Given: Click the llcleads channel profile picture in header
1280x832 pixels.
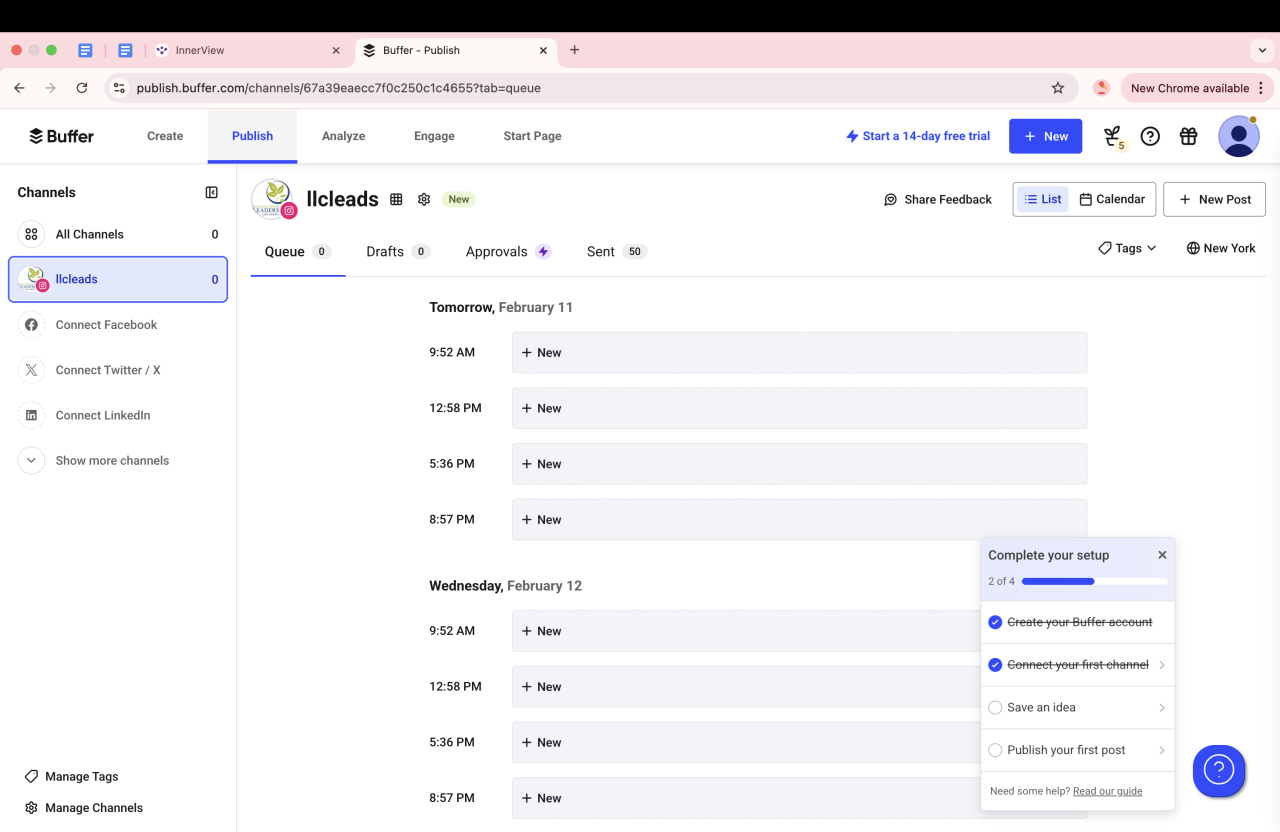Looking at the screenshot, I should pos(272,199).
